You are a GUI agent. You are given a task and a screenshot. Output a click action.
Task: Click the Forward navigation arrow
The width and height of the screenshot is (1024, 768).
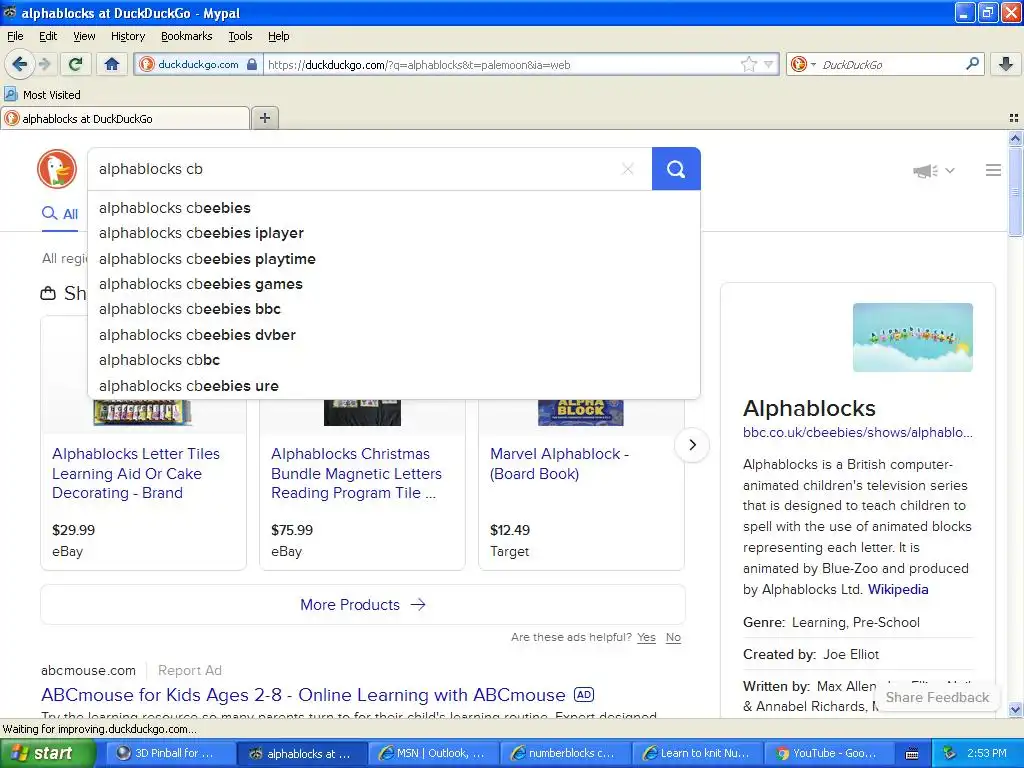point(44,64)
